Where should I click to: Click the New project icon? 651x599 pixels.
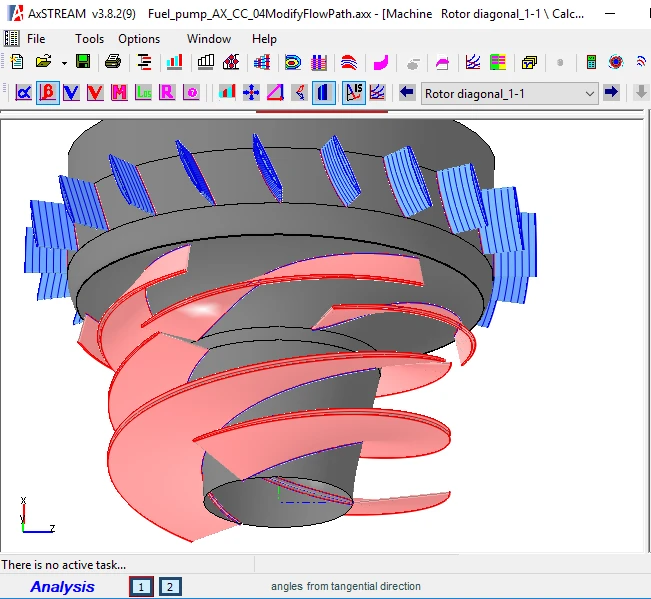(x=16, y=62)
